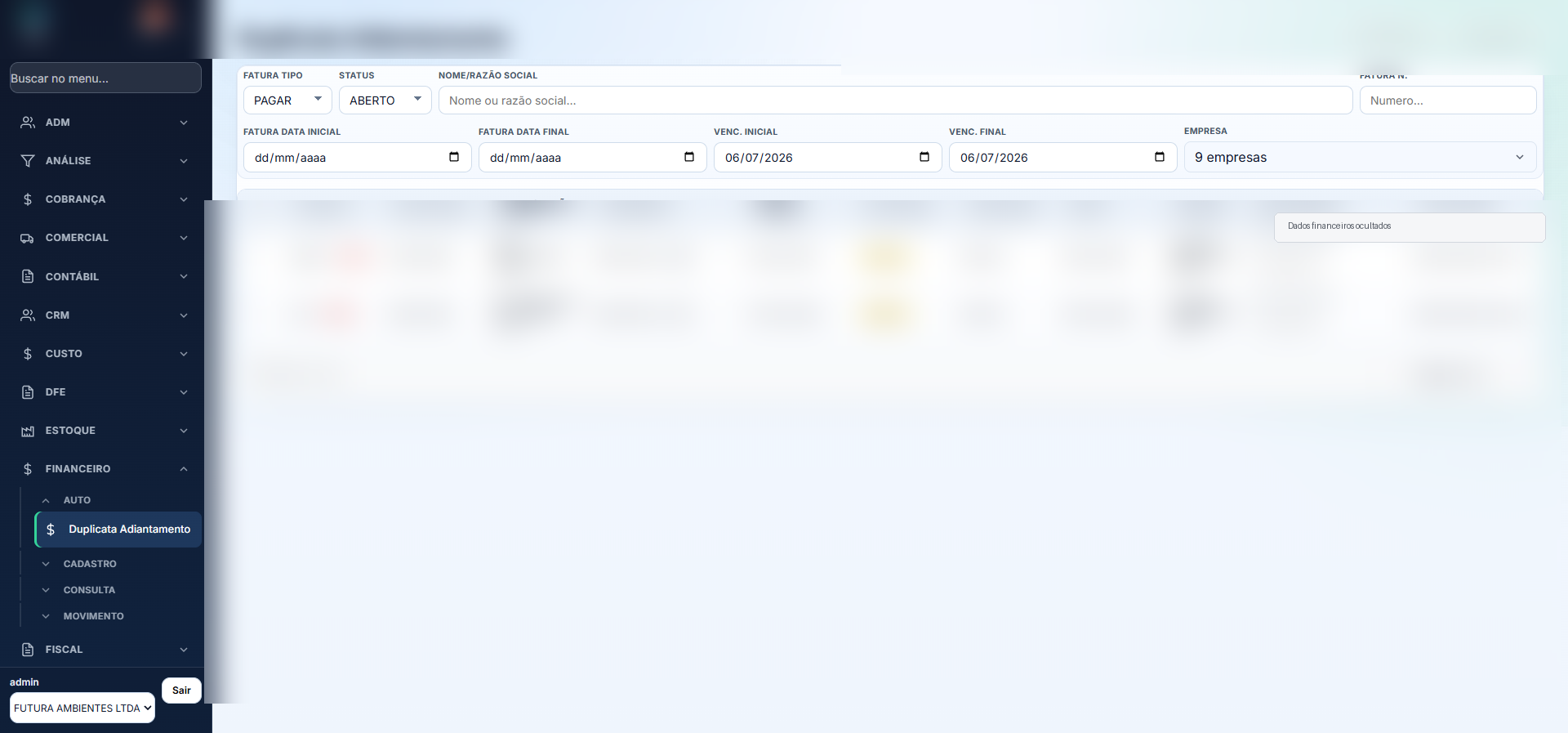The width and height of the screenshot is (1568, 733).
Task: Open the Status ABERTO dropdown
Action: coord(385,101)
